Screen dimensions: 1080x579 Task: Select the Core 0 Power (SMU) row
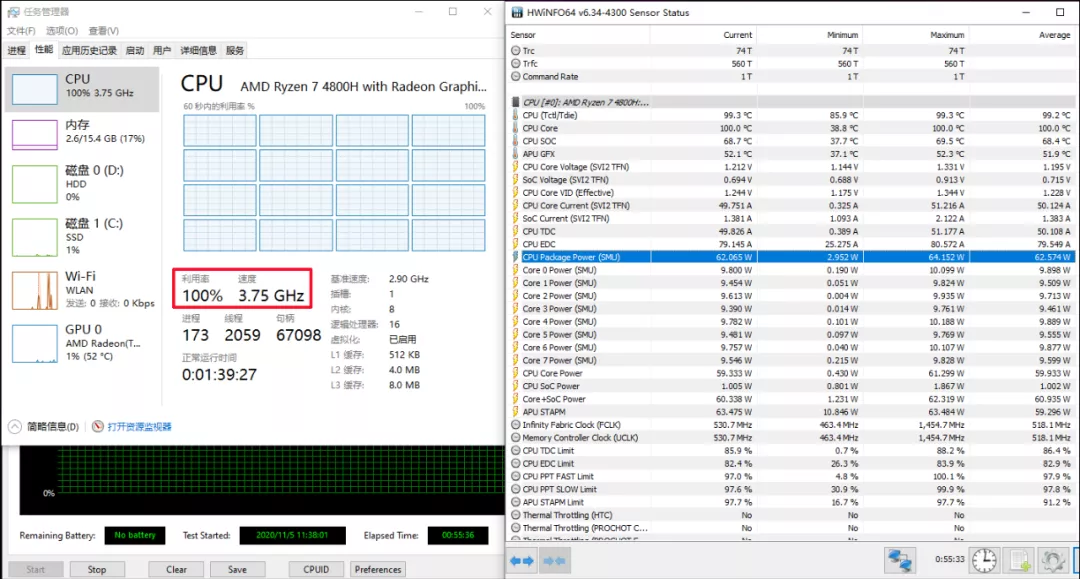[791, 270]
